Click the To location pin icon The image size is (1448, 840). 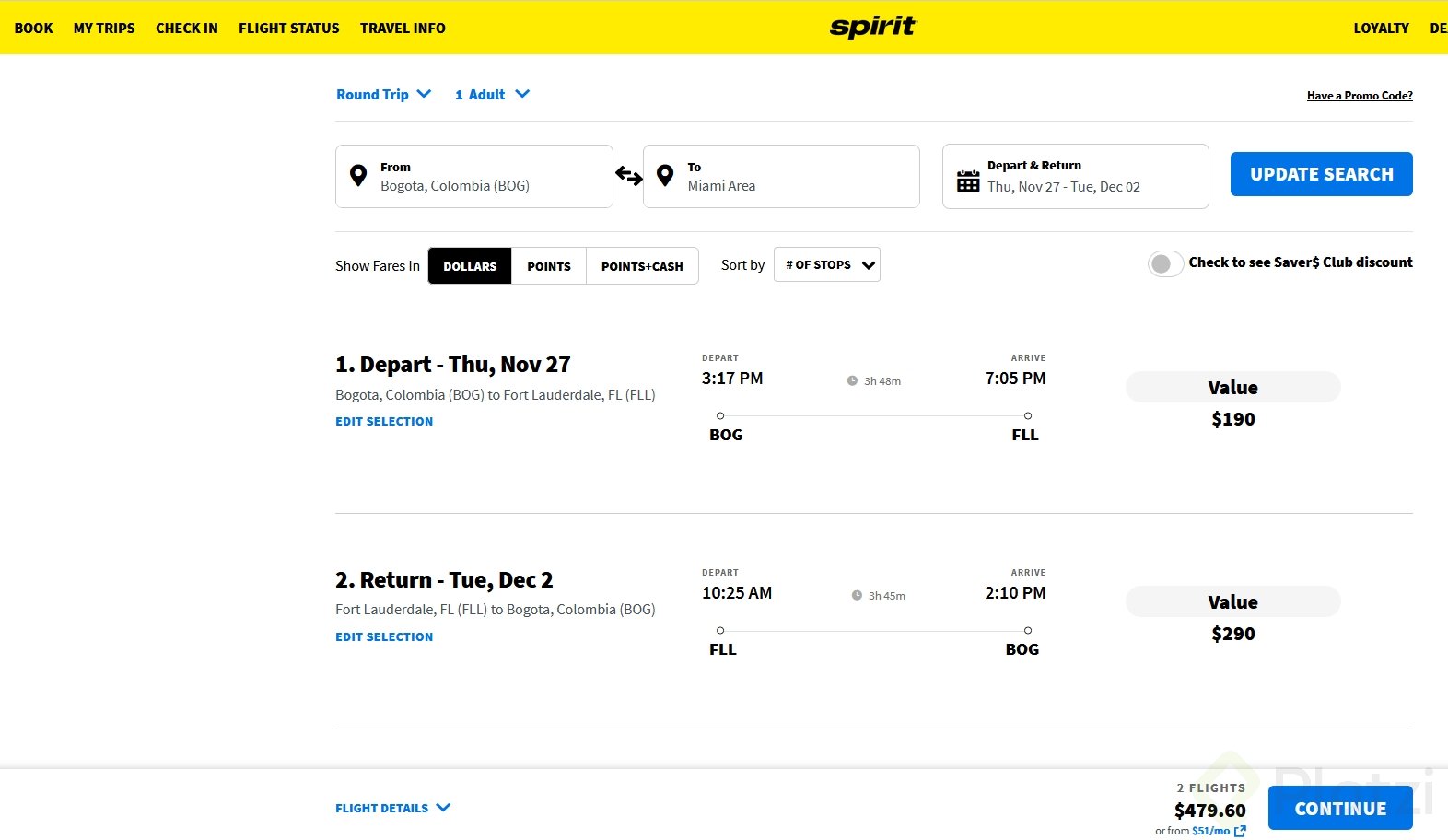665,175
